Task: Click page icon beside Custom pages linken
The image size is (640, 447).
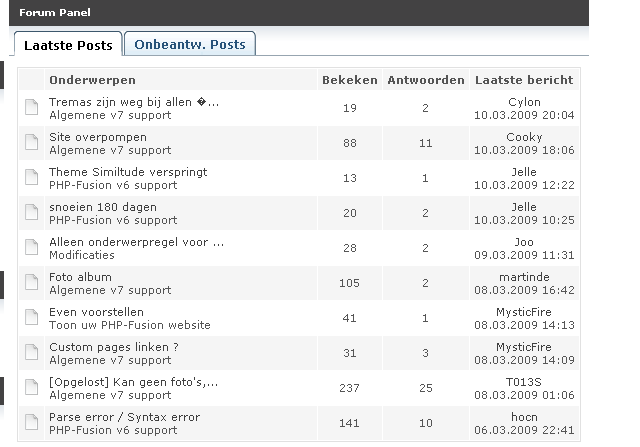Action: coord(31,353)
